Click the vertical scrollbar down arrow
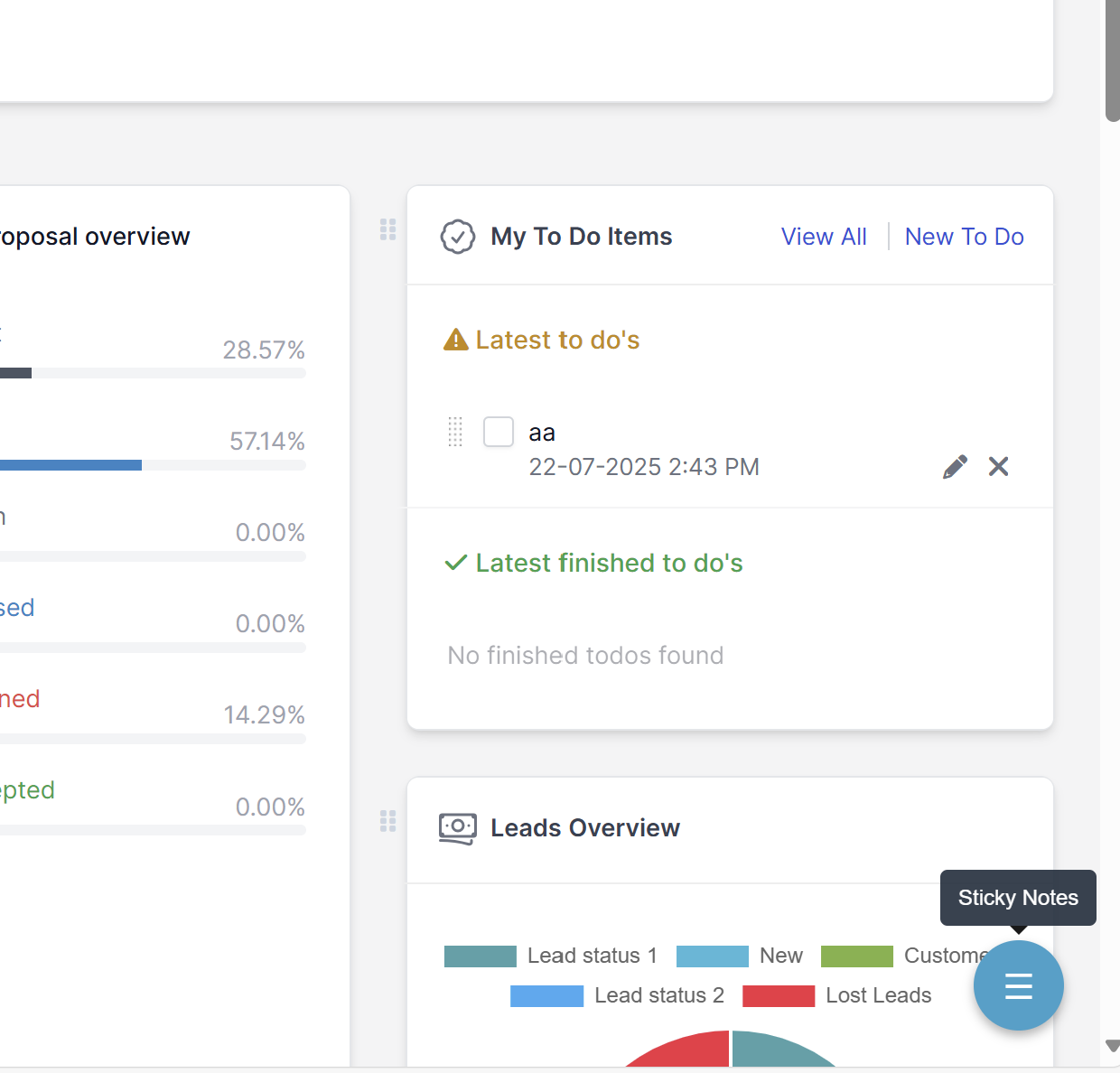The width and height of the screenshot is (1120, 1073). [x=1112, y=1046]
